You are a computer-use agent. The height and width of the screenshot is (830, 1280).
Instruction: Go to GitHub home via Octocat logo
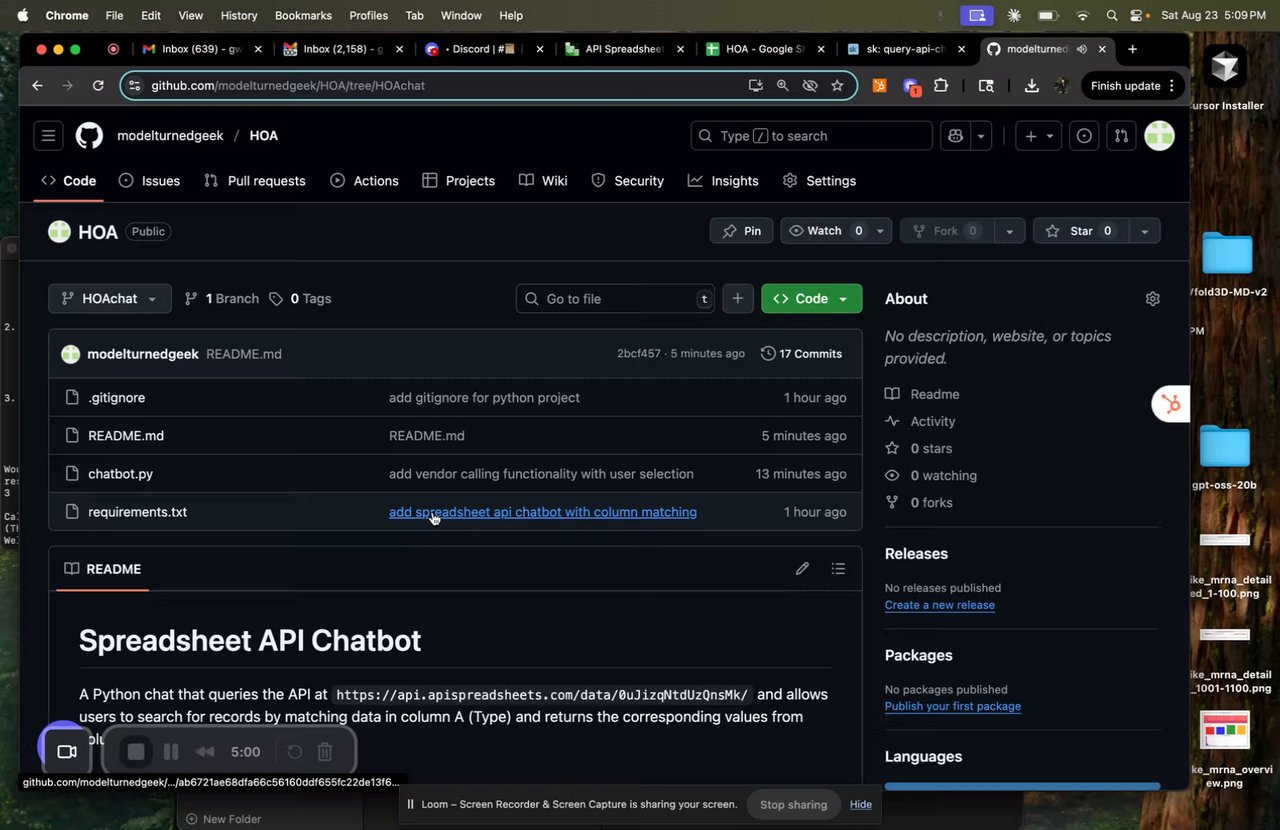[x=90, y=135]
